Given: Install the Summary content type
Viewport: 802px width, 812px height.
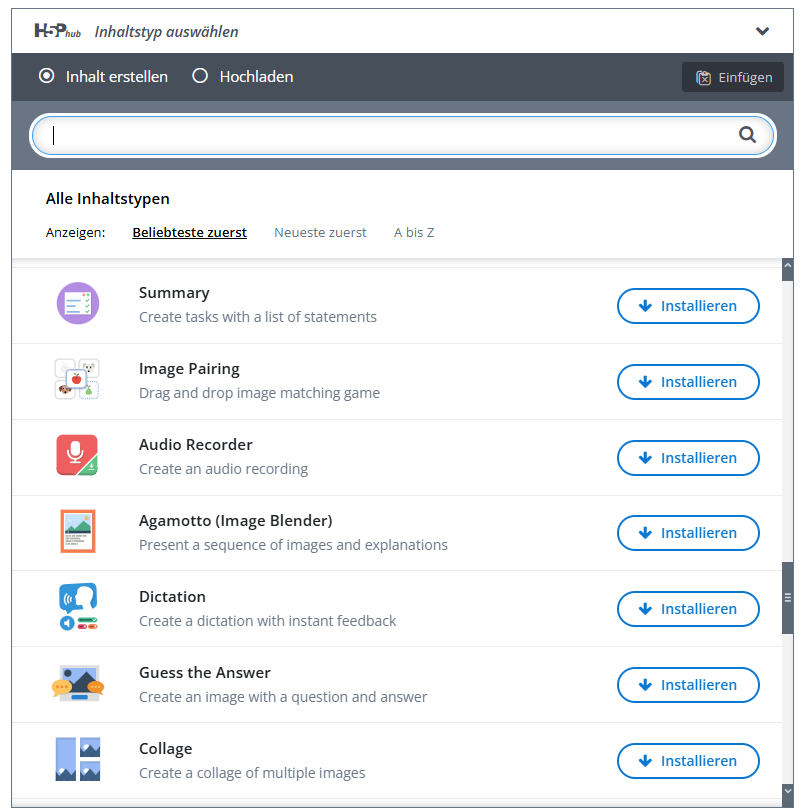Looking at the screenshot, I should click(688, 306).
